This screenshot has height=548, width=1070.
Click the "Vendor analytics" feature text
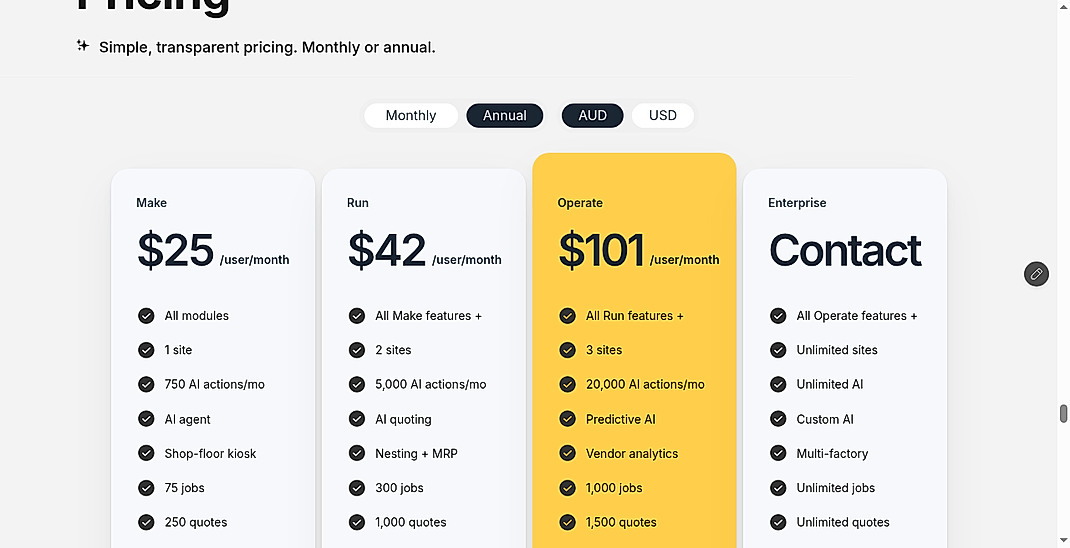pos(632,453)
